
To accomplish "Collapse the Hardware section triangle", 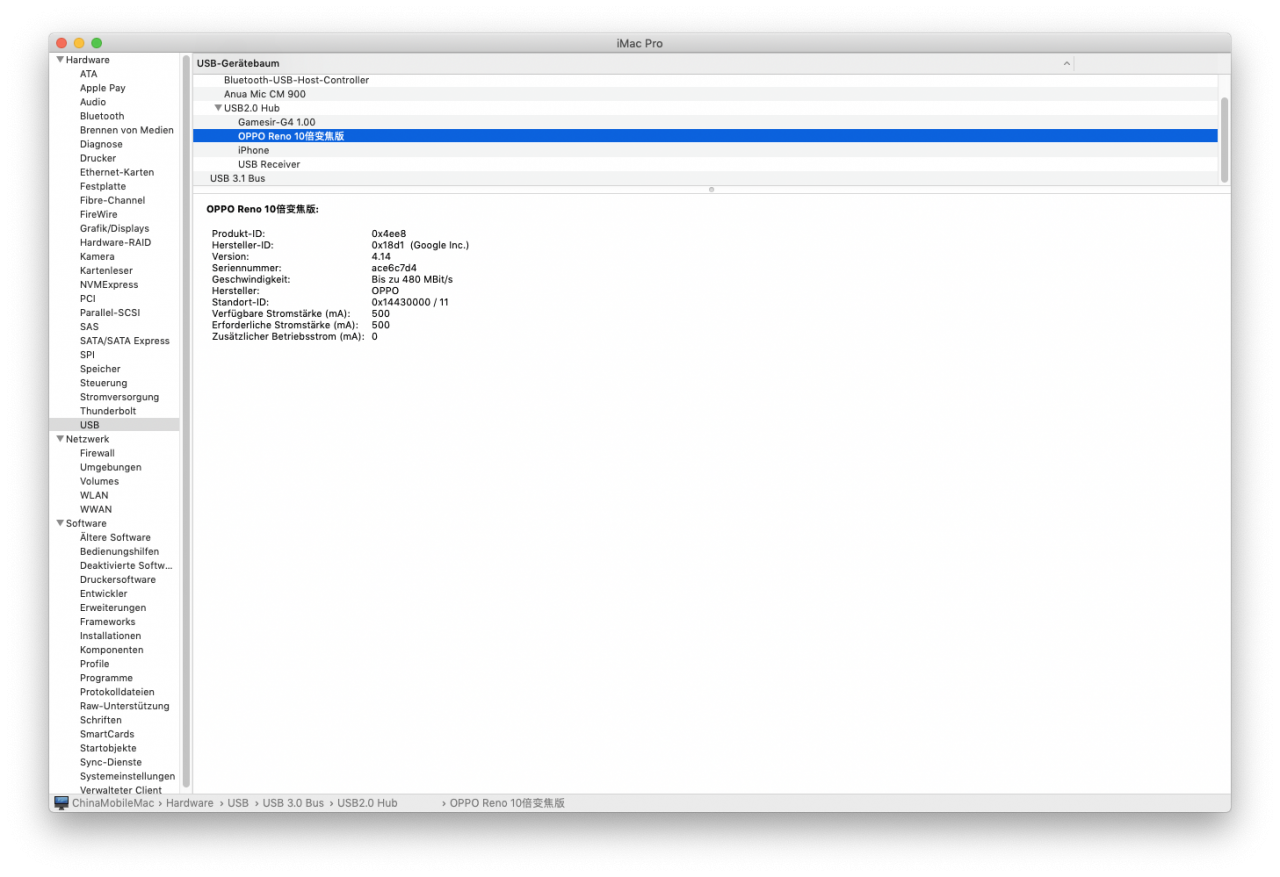I will (60, 60).
